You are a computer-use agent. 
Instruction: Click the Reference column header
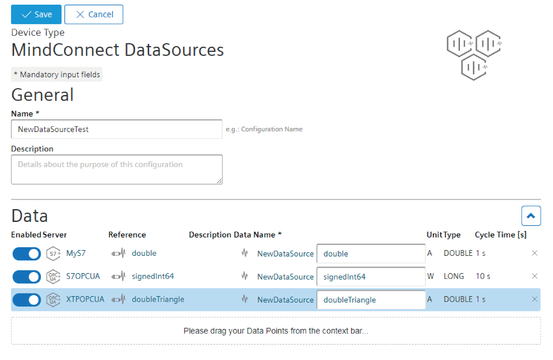coord(127,235)
